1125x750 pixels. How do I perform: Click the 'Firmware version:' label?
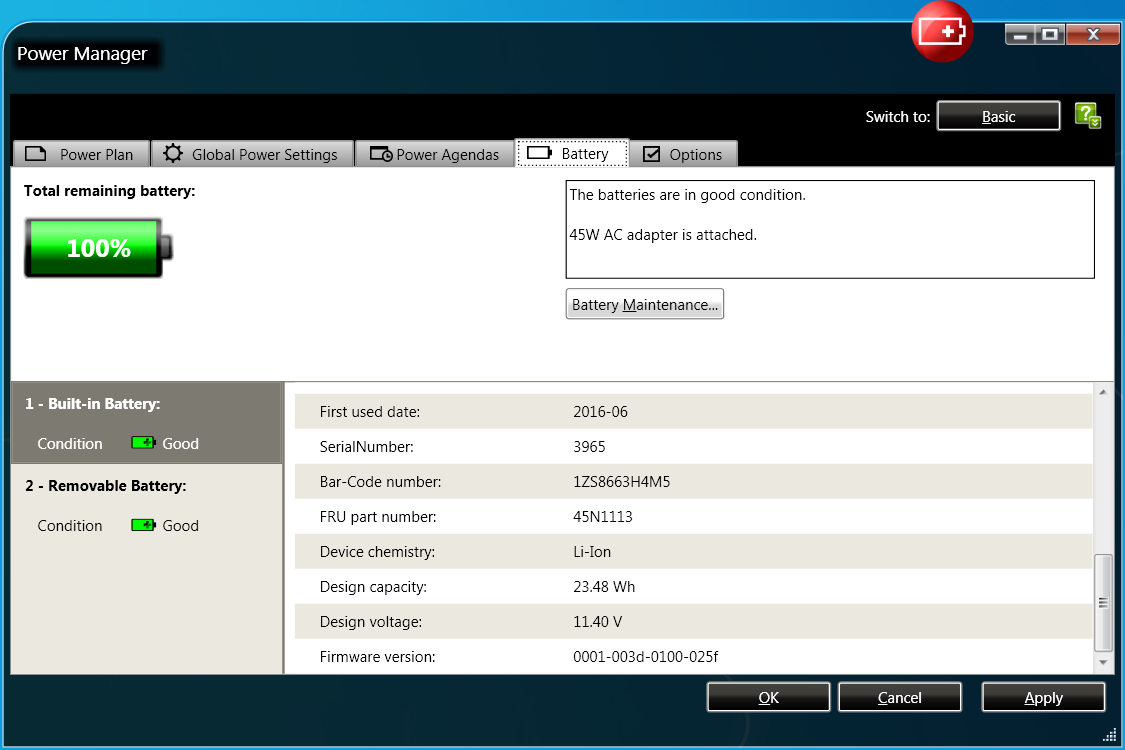377,657
